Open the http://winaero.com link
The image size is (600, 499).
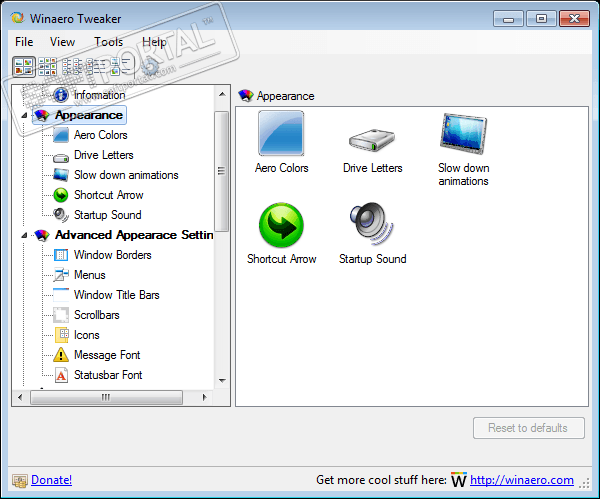pyautogui.click(x=522, y=480)
